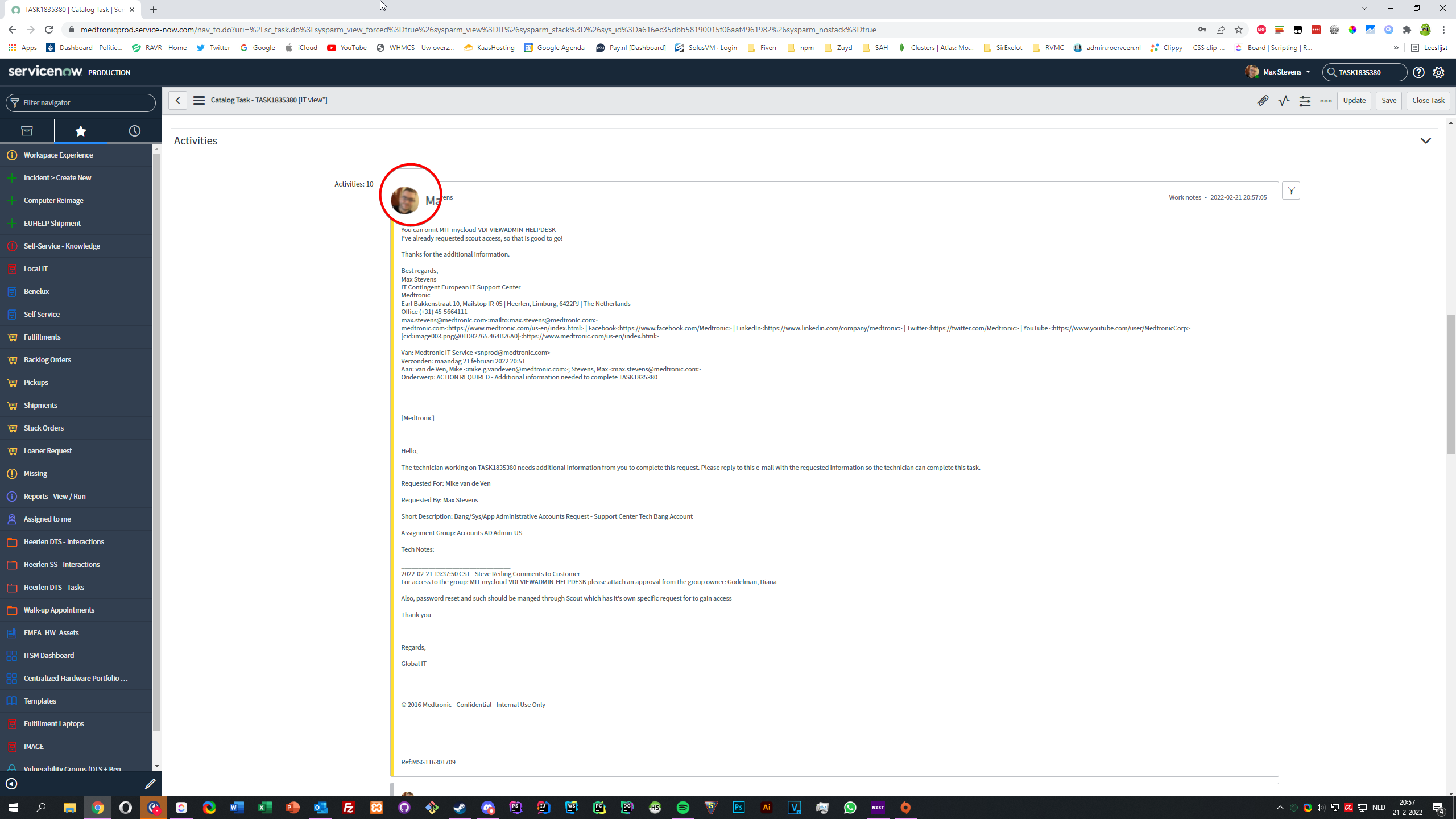This screenshot has width=1456, height=819.
Task: Click the Close Task button
Action: (x=1428, y=101)
